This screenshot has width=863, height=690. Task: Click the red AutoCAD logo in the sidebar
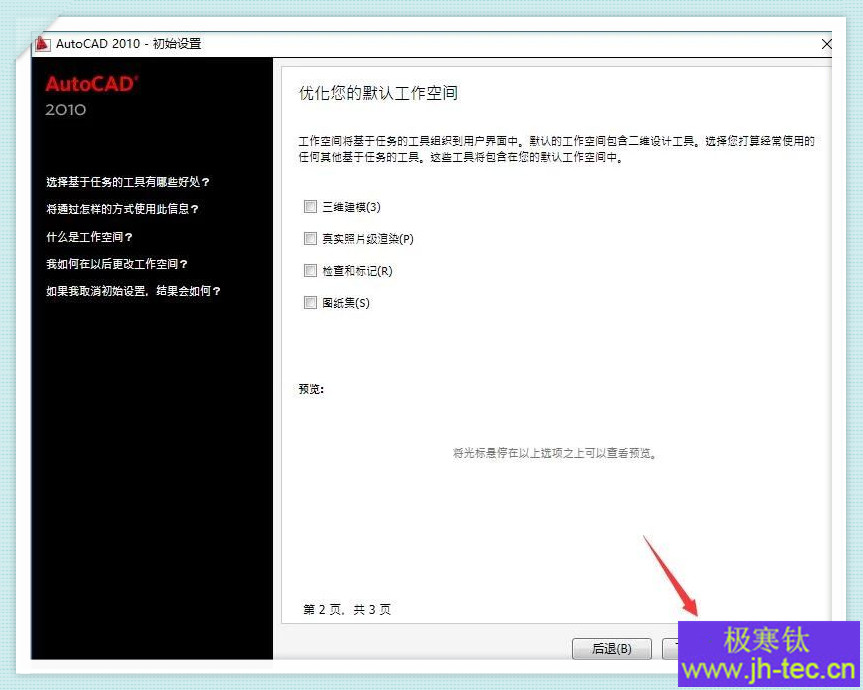(x=91, y=84)
